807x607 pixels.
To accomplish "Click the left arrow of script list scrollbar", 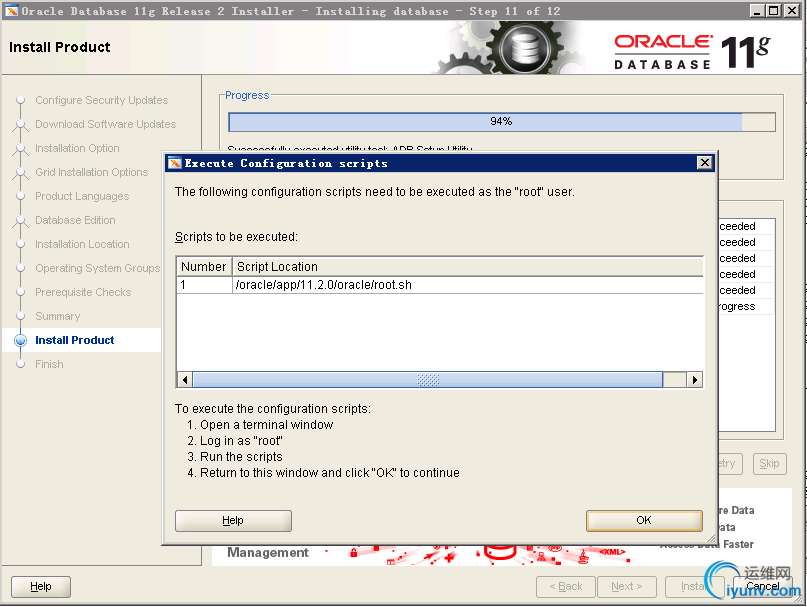I will click(x=185, y=380).
